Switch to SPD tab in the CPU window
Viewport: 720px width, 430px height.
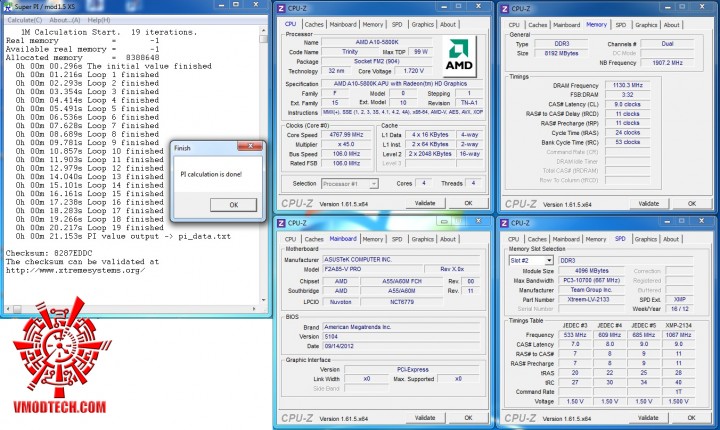[x=397, y=24]
